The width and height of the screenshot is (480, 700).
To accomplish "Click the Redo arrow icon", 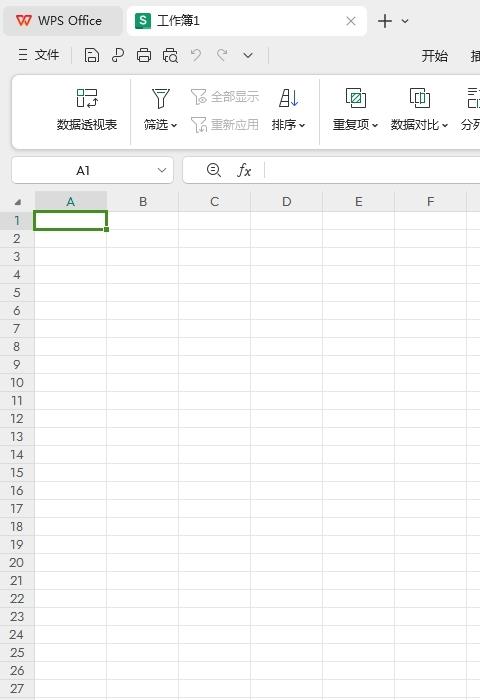I will [x=222, y=55].
